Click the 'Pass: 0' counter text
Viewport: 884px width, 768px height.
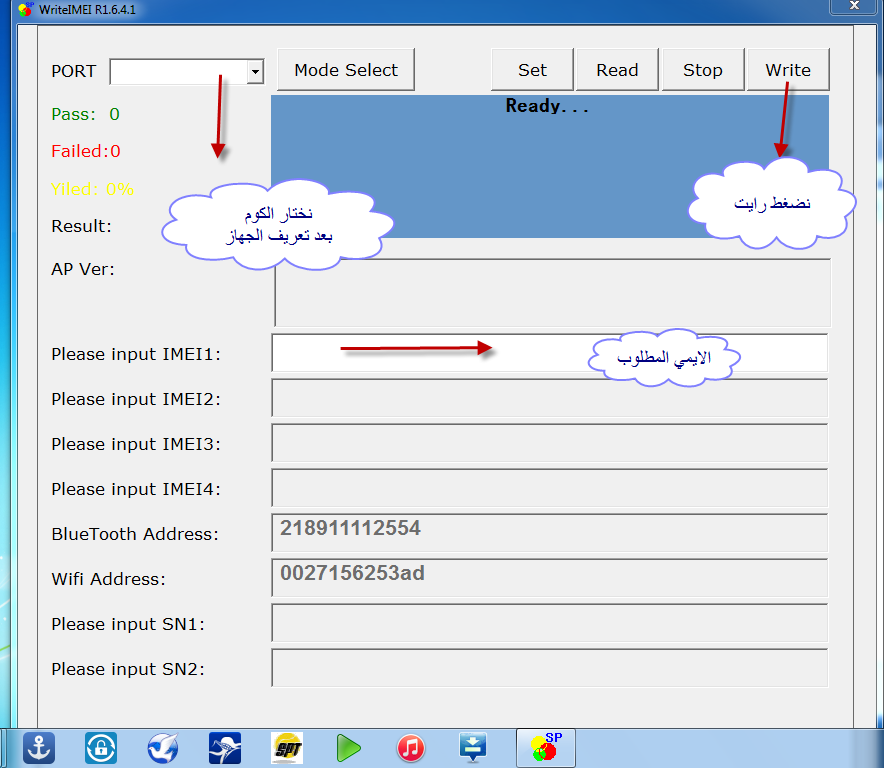(85, 114)
